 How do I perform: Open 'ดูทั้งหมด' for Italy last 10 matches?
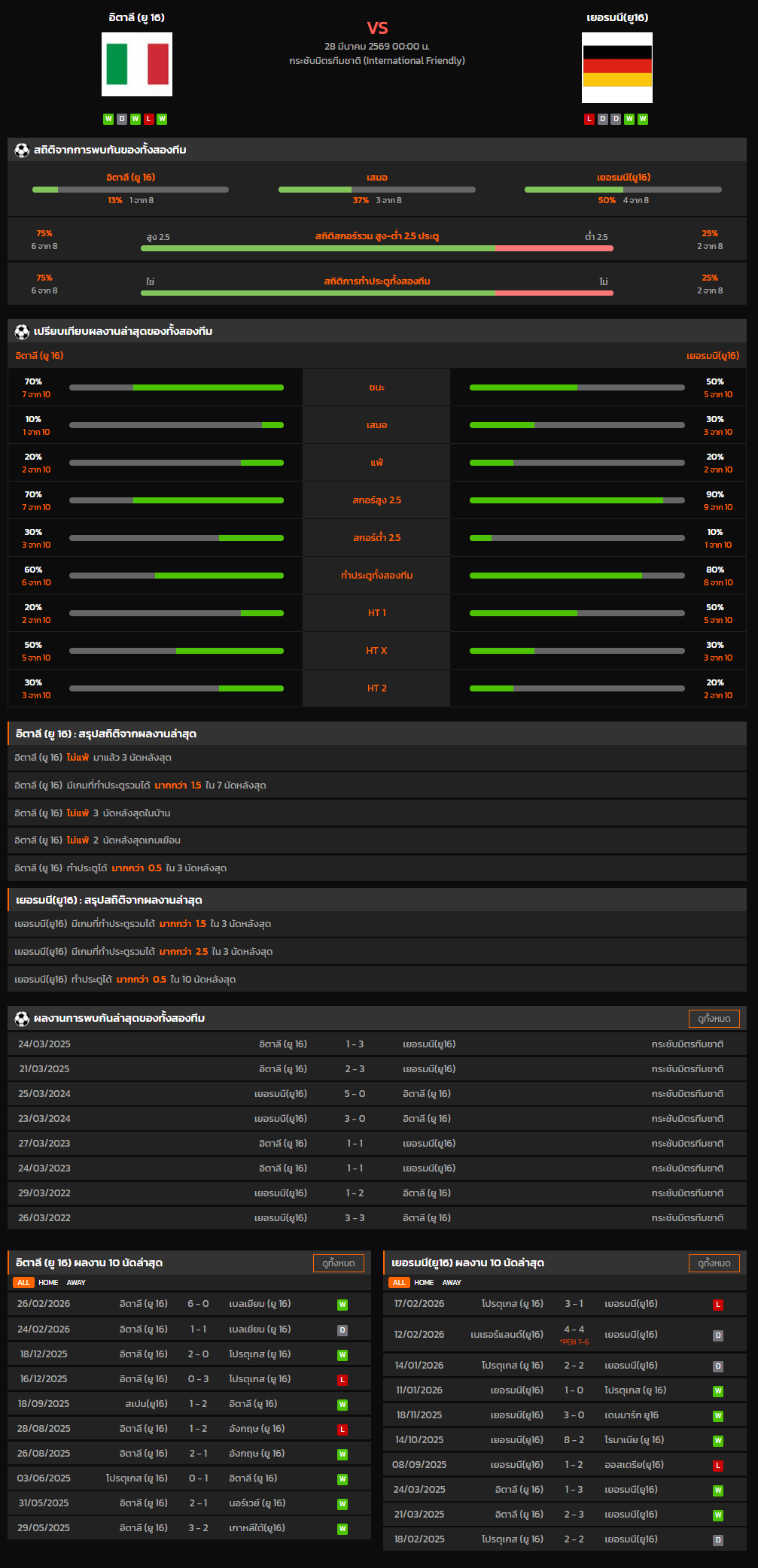tap(338, 1263)
